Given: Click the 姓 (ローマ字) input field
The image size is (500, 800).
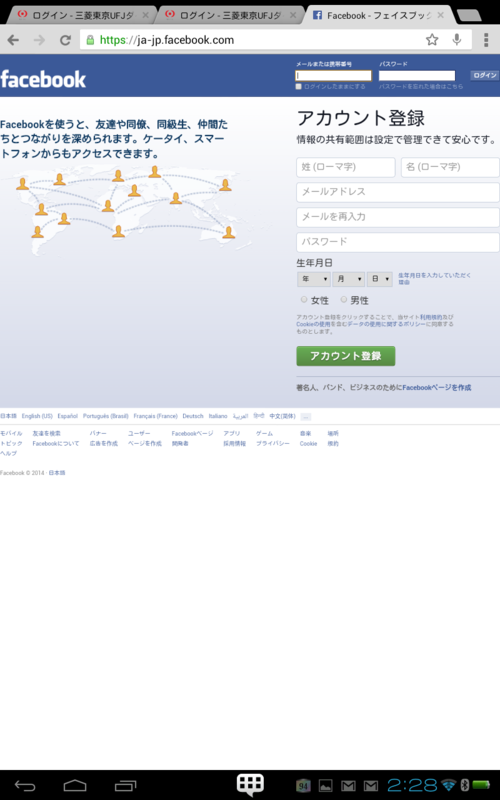Looking at the screenshot, I should [x=346, y=167].
